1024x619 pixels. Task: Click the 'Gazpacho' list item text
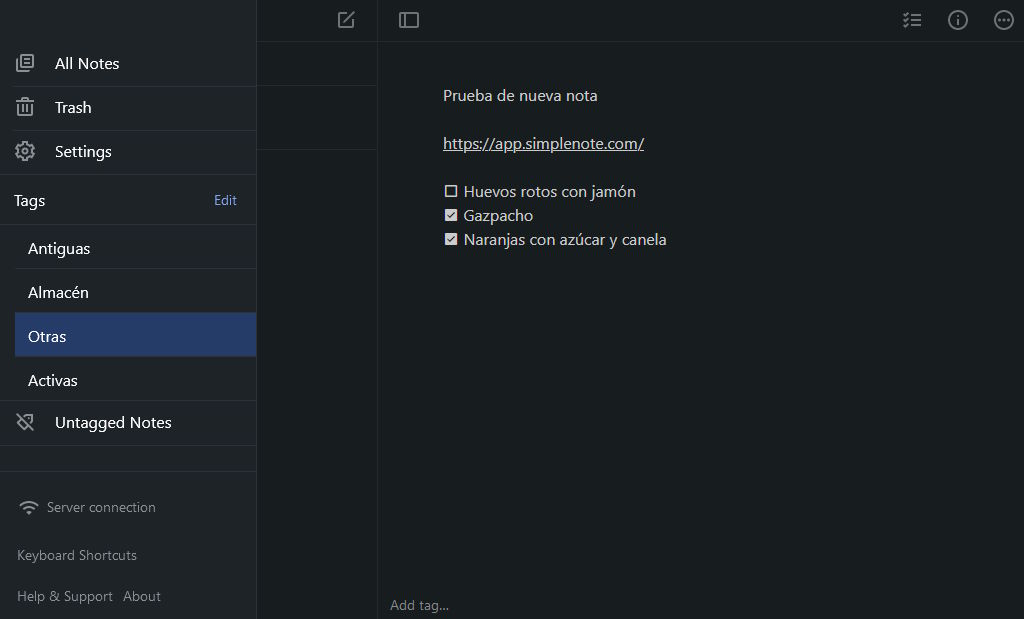pyautogui.click(x=498, y=216)
